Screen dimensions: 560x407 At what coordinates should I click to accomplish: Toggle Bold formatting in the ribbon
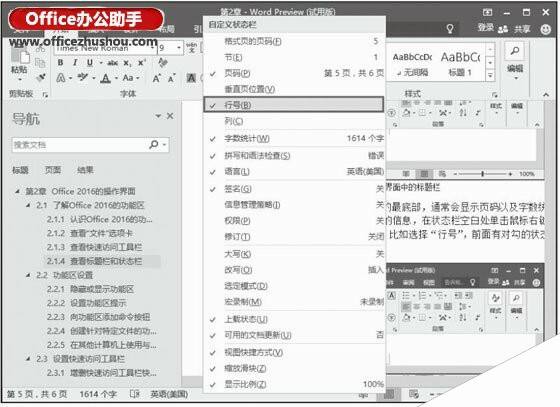pos(60,62)
